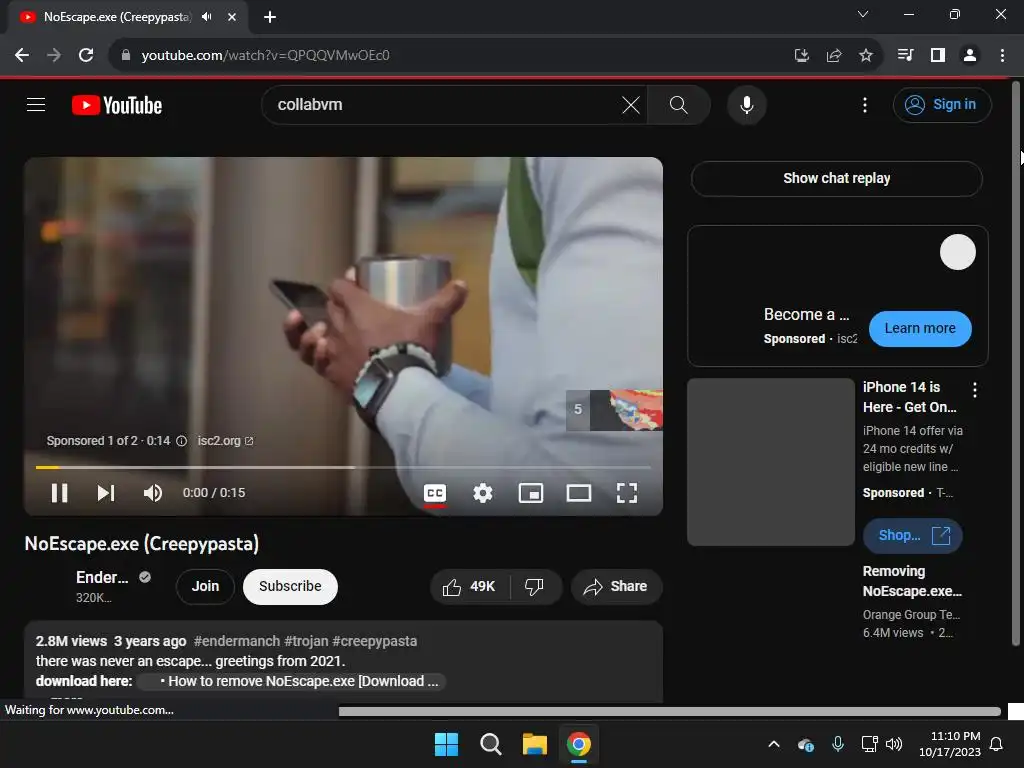The width and height of the screenshot is (1024, 768).
Task: Seek on the video progress bar
Action: point(343,468)
